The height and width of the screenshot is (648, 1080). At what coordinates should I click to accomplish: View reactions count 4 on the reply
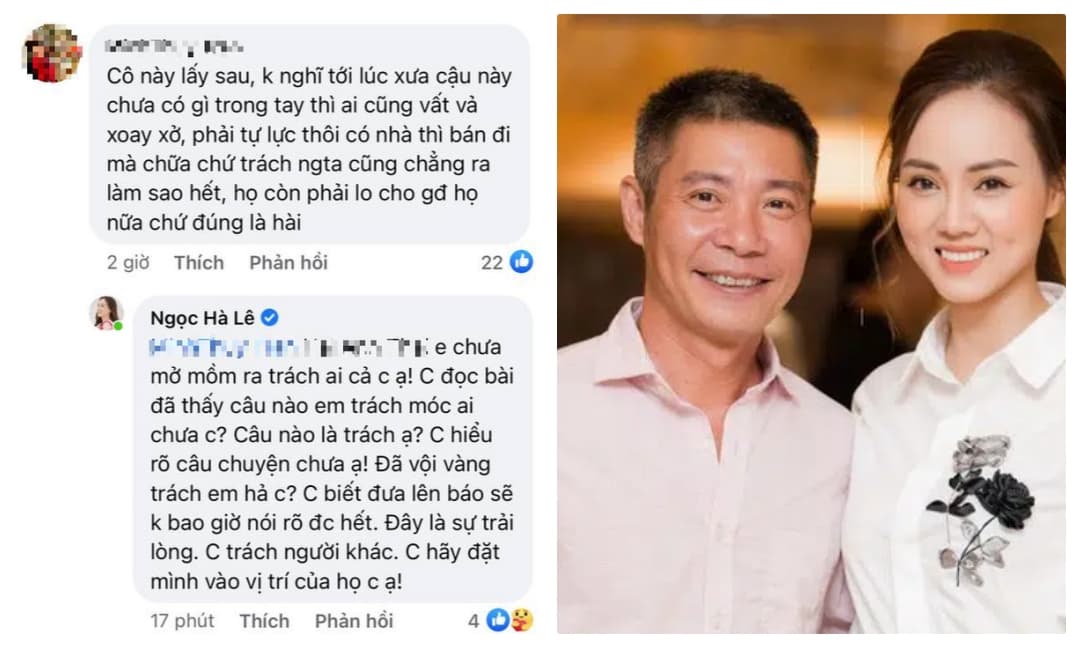[474, 621]
